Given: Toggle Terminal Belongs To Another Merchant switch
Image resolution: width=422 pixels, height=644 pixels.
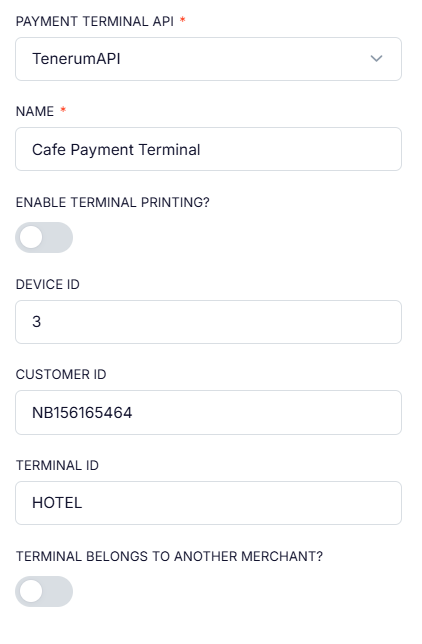Looking at the screenshot, I should [x=44, y=591].
